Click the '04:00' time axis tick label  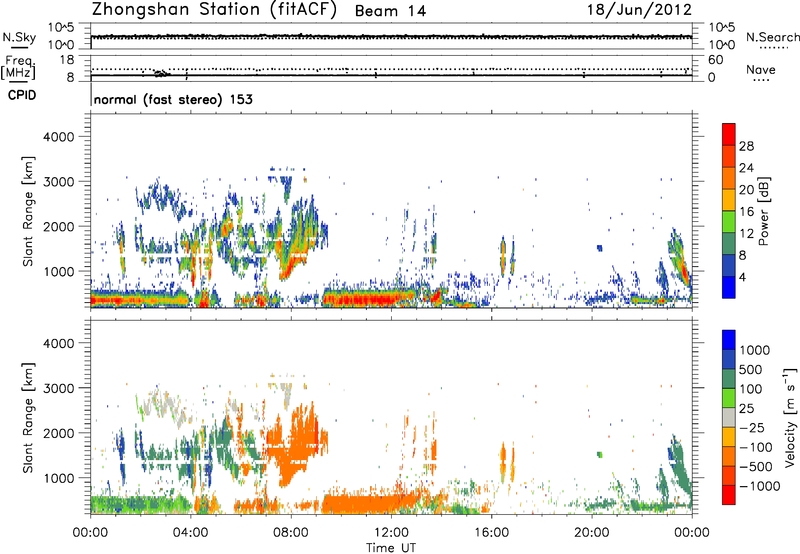(190, 533)
